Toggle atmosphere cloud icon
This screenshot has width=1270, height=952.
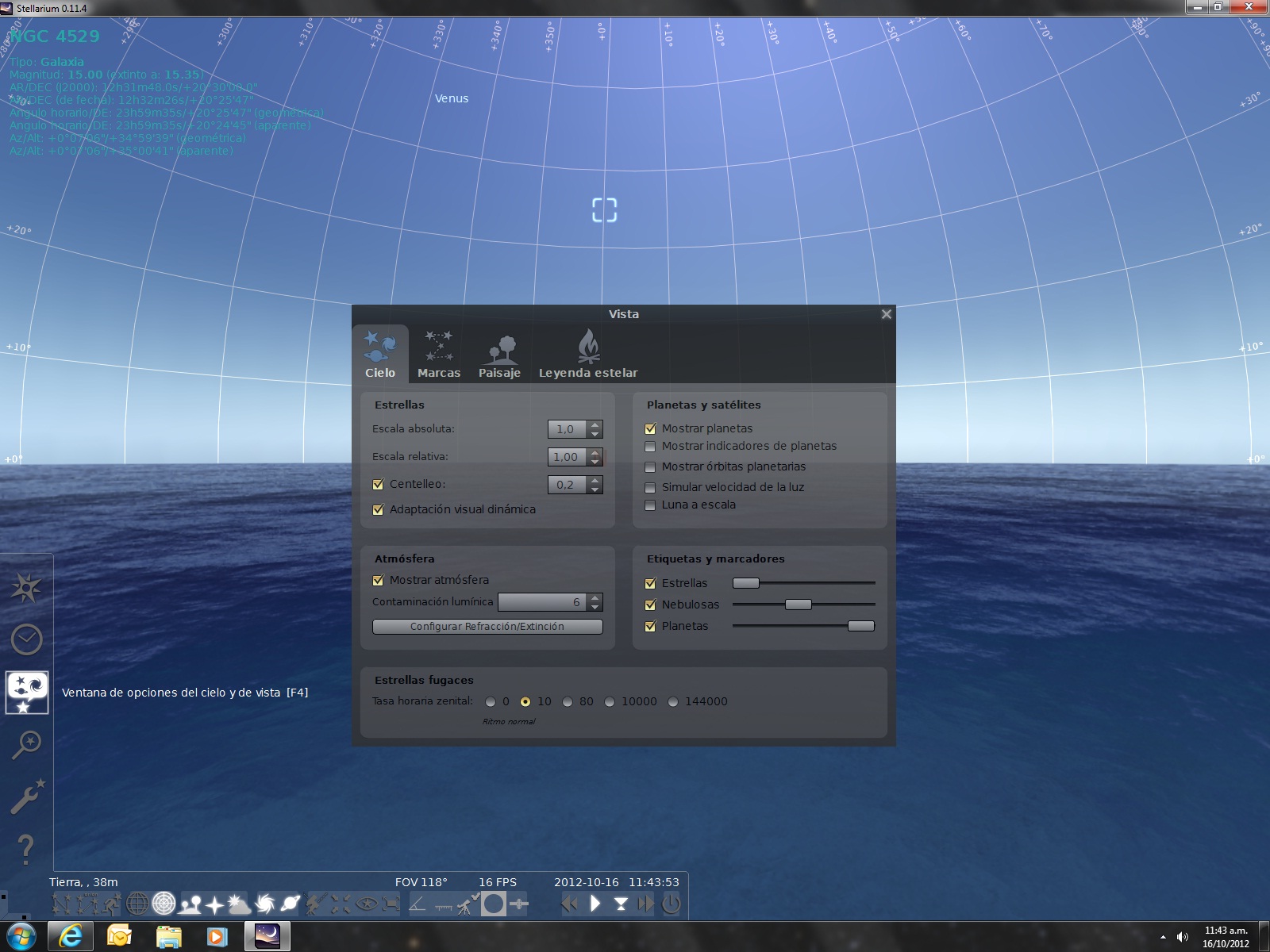pyautogui.click(x=239, y=904)
